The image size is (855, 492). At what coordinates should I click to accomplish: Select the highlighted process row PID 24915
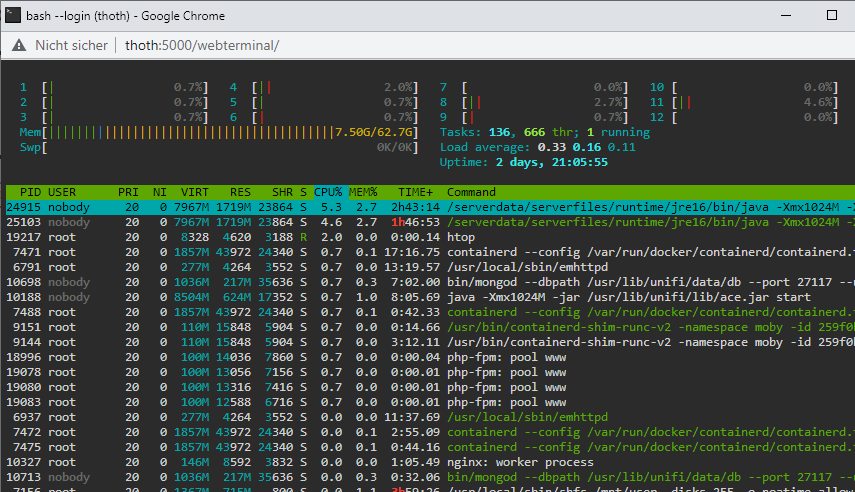coord(430,207)
